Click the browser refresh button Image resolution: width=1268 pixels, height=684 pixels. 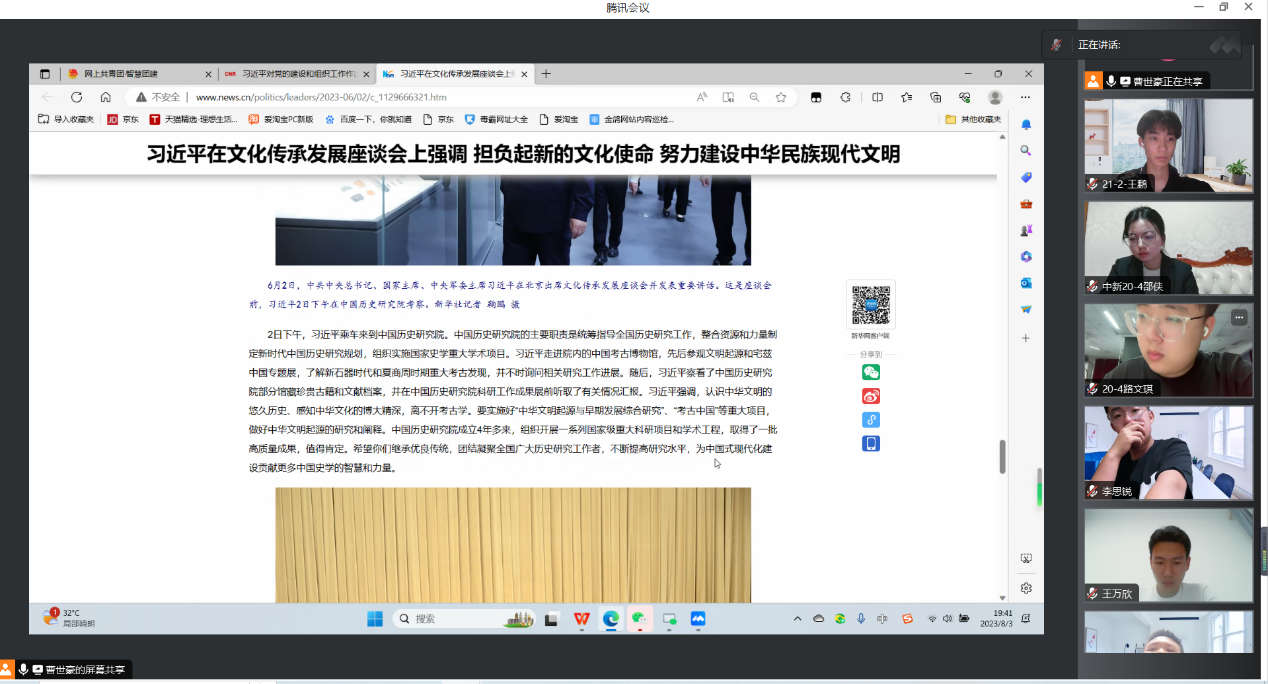76,97
